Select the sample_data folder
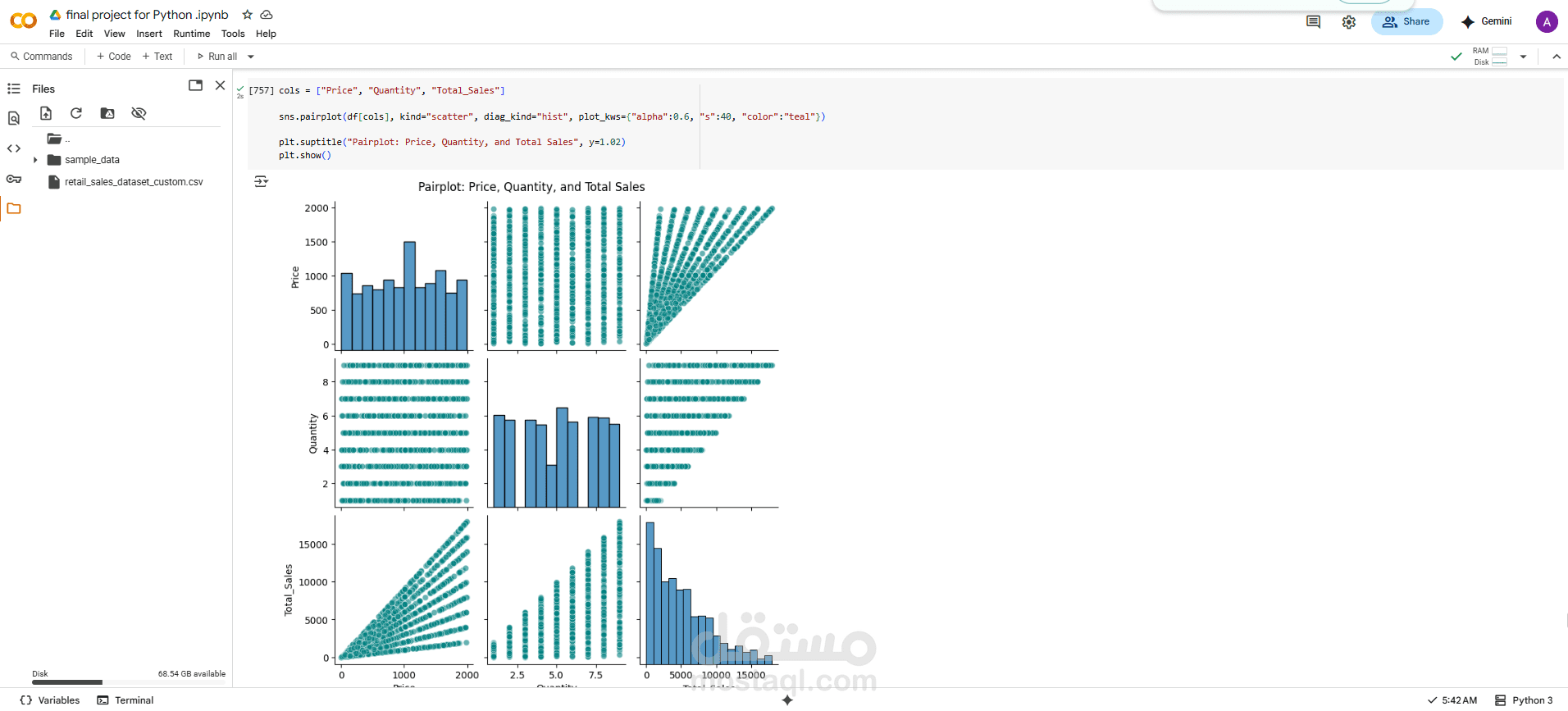 pos(84,160)
